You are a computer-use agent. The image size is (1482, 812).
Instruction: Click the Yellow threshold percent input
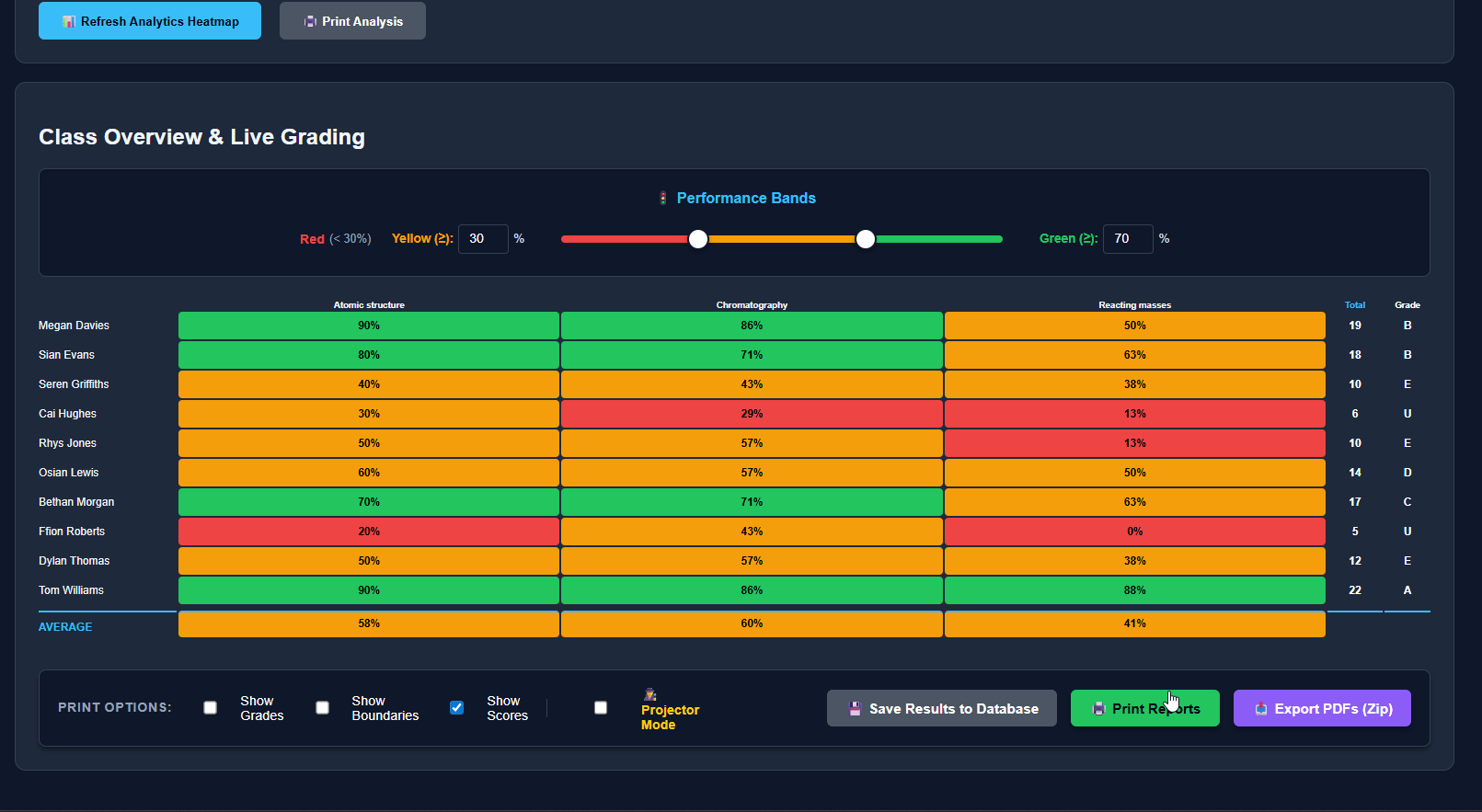(x=483, y=238)
